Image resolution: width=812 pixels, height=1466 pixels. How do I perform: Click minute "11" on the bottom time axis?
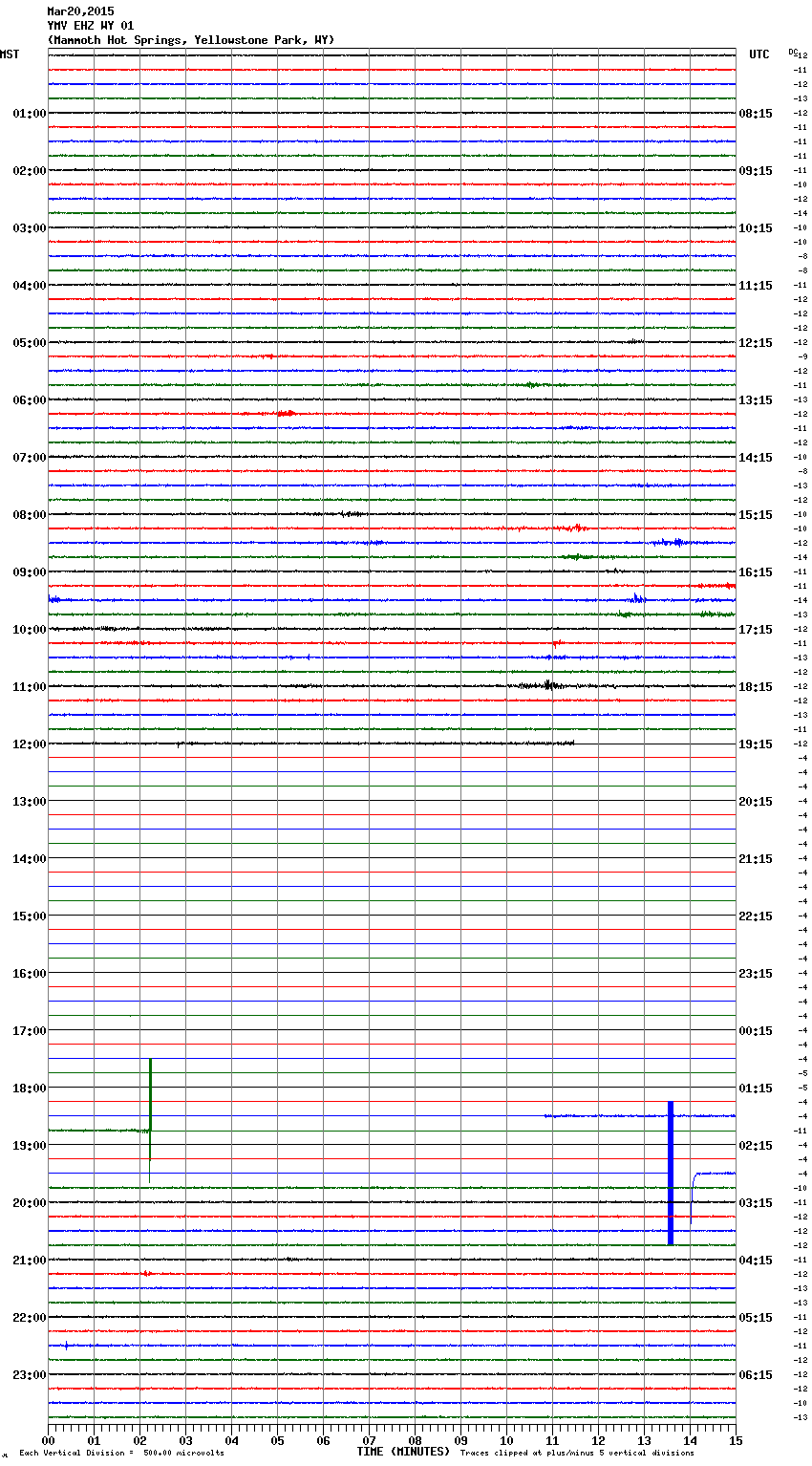click(552, 1440)
